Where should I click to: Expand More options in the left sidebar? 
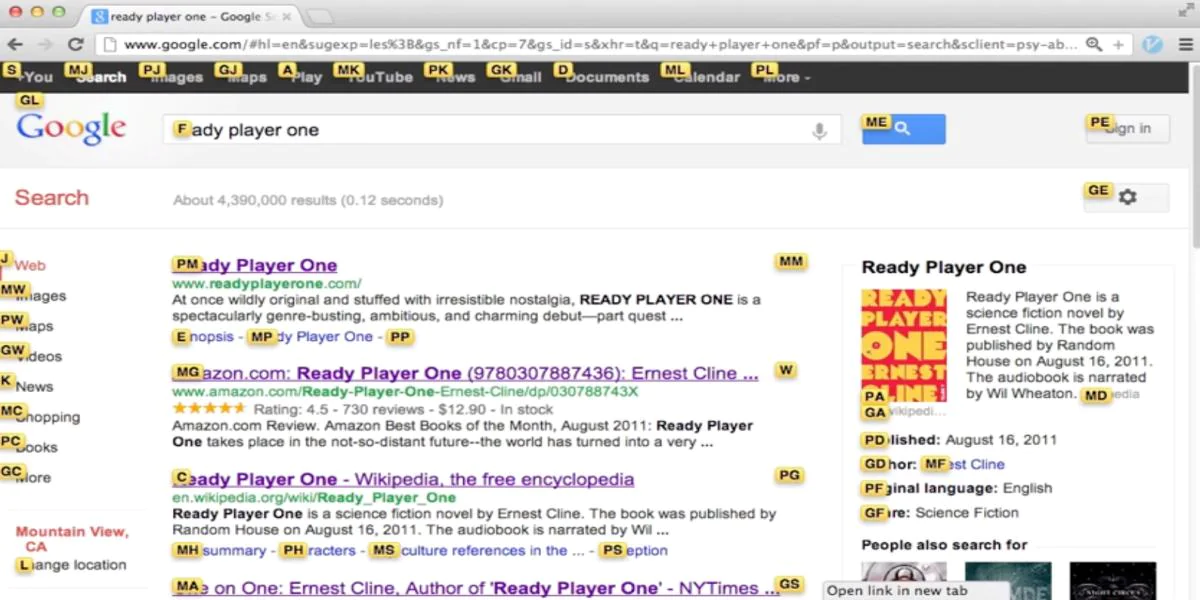tap(35, 477)
